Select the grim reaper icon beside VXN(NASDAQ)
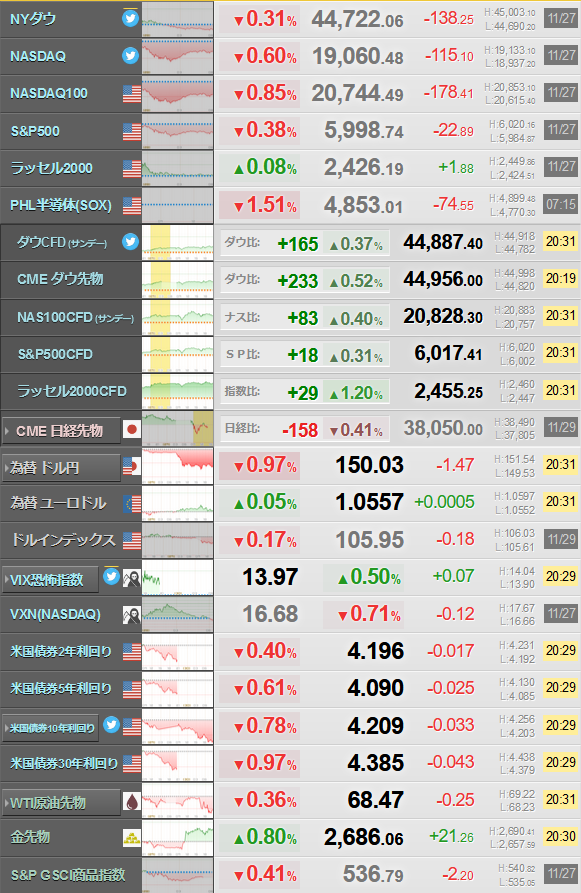The width and height of the screenshot is (581, 893). coord(132,615)
